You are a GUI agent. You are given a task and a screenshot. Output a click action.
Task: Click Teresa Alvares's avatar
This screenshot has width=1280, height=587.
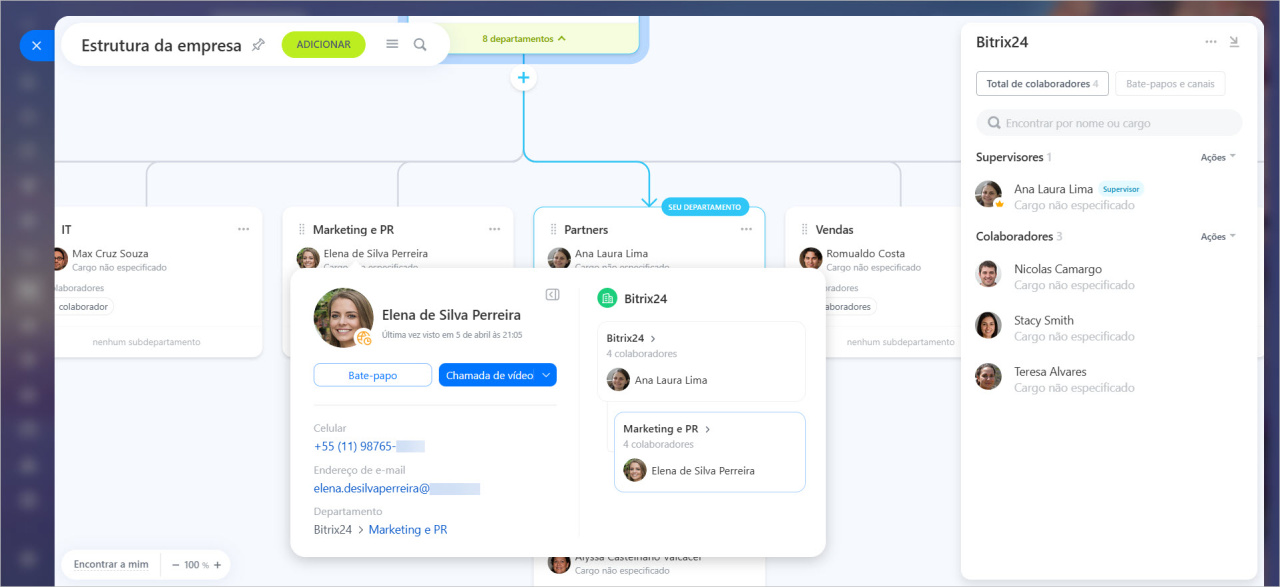pyautogui.click(x=988, y=376)
